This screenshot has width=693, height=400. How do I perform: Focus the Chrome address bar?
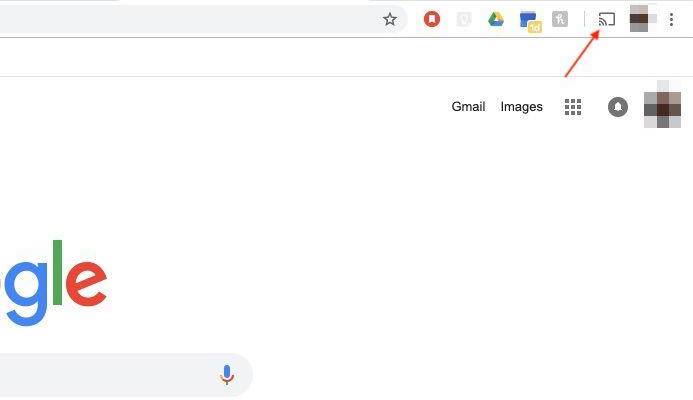(x=186, y=19)
